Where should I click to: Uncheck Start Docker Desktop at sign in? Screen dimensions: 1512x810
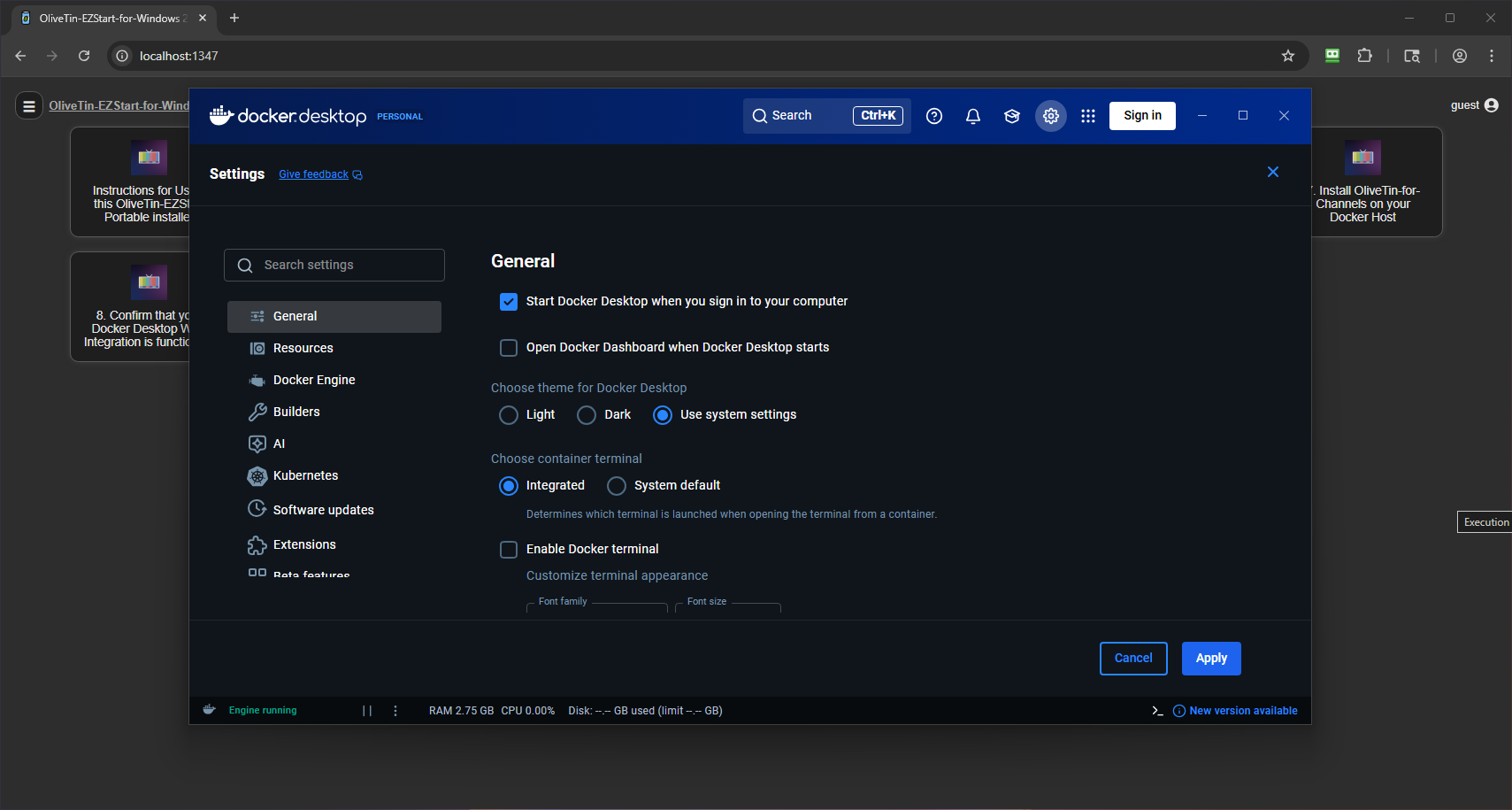(509, 302)
